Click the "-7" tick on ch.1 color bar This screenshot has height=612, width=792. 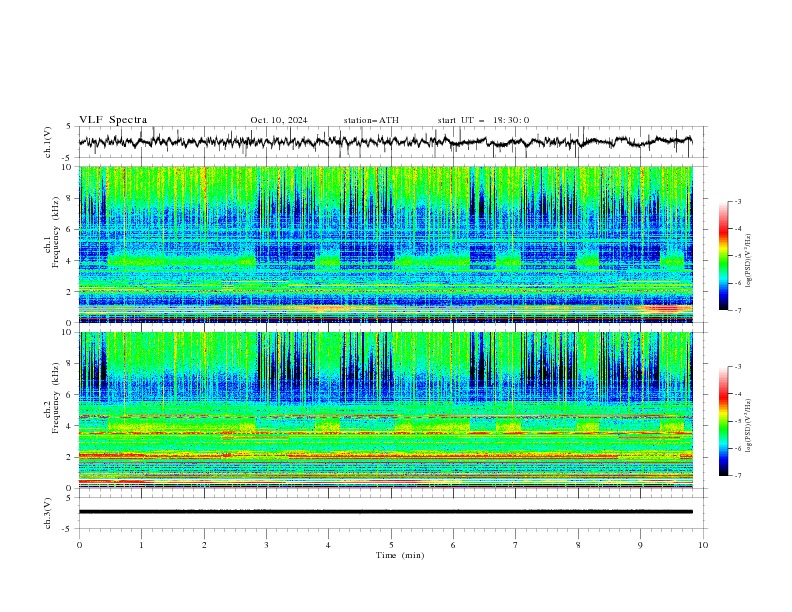coord(738,310)
